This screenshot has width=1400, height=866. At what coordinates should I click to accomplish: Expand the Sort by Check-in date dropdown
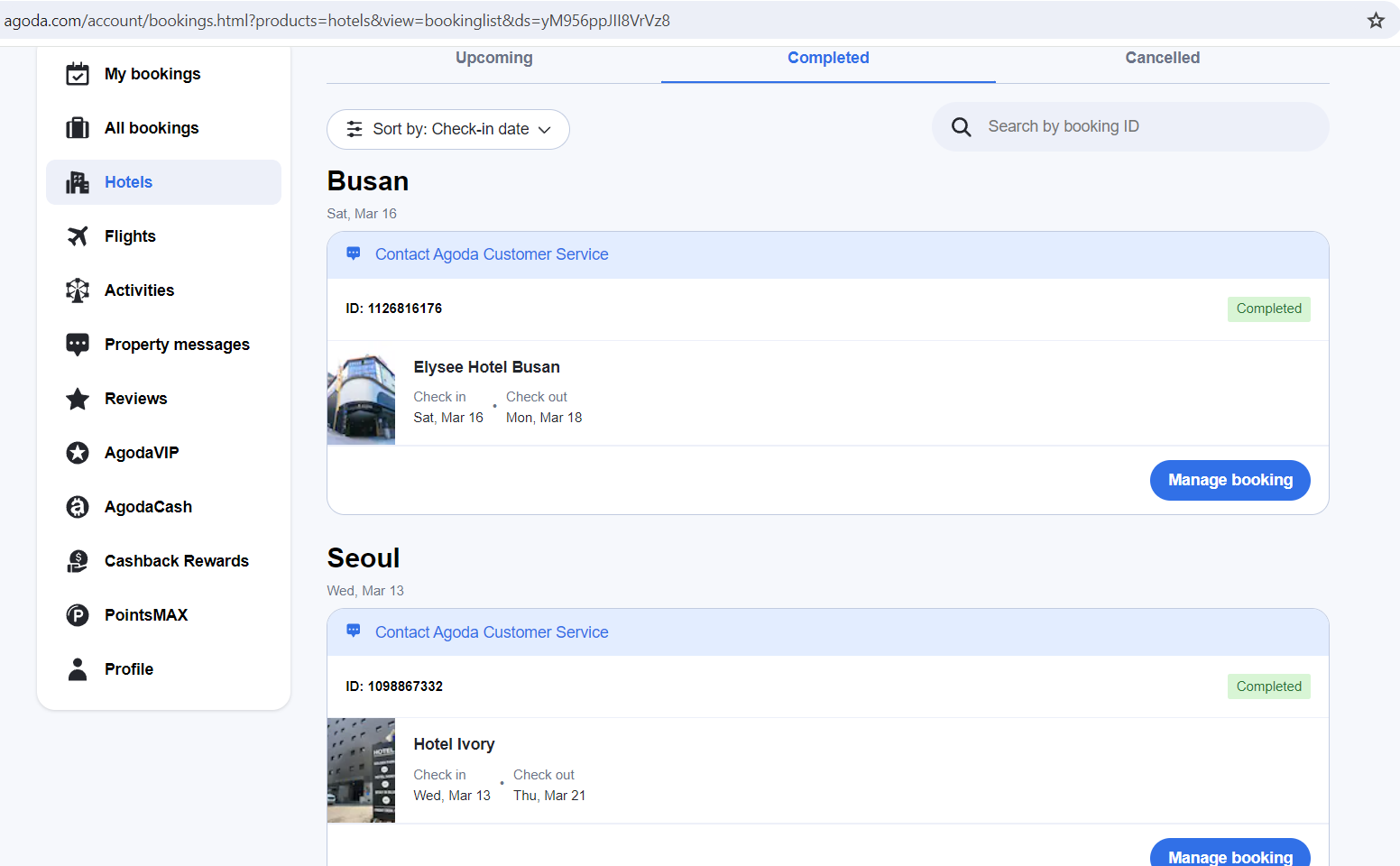click(x=448, y=129)
